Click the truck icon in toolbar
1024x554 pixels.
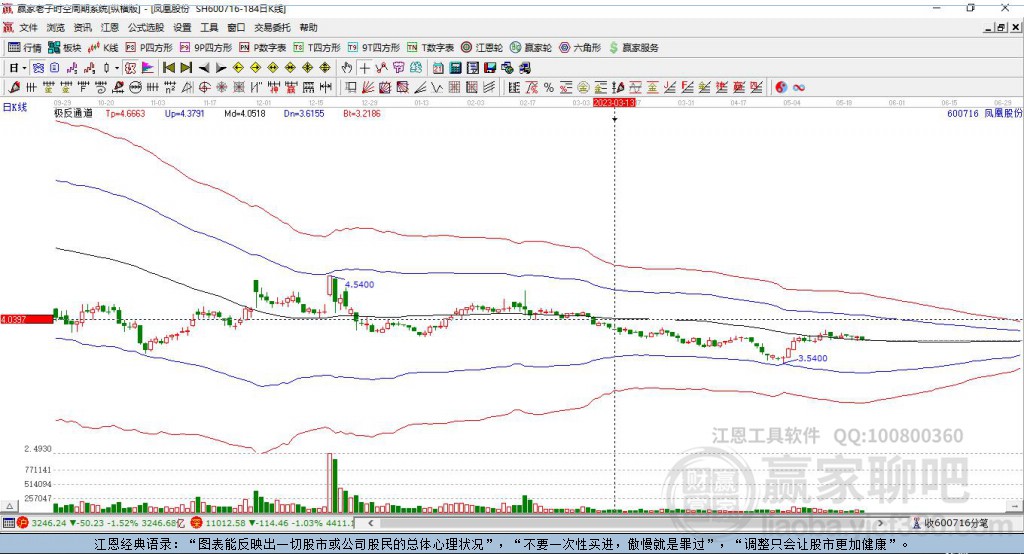(x=525, y=68)
